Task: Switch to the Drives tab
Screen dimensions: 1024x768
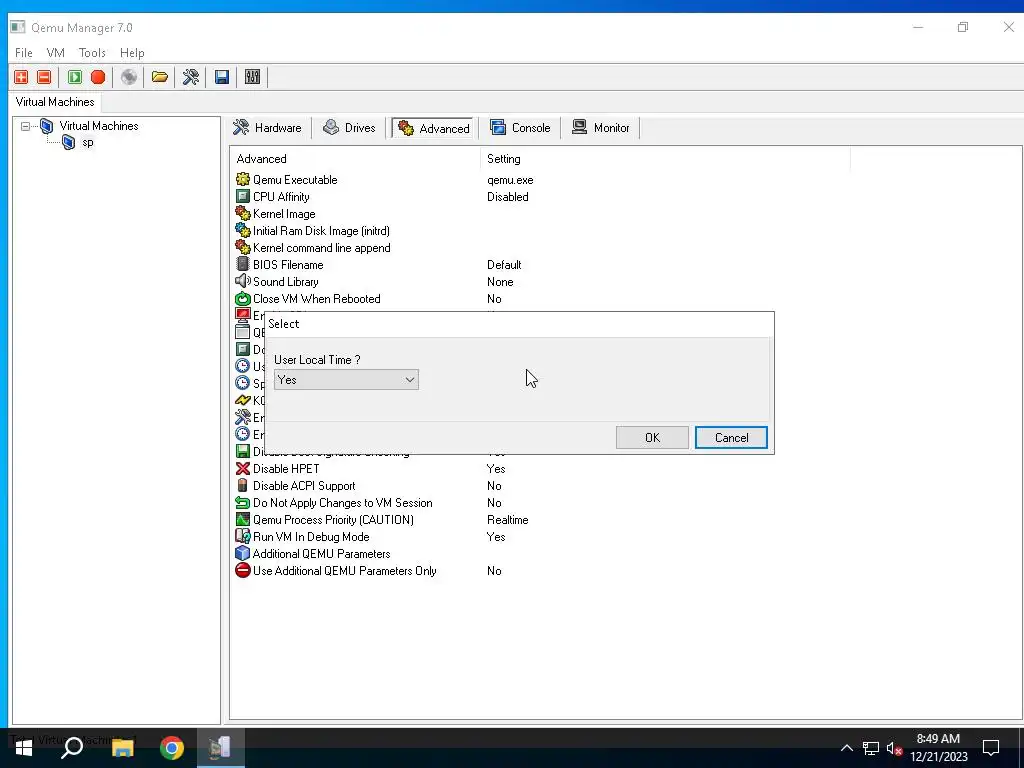Action: [349, 128]
